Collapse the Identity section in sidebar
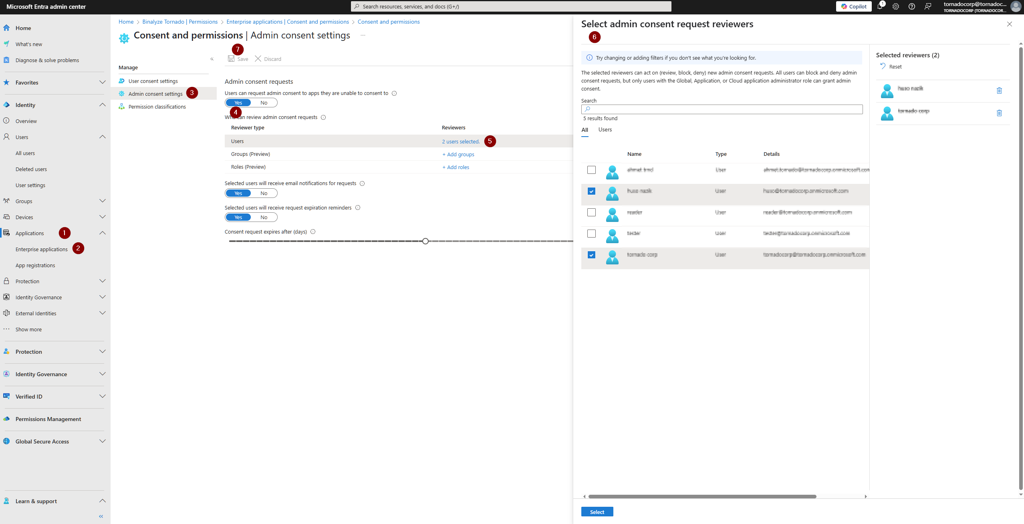This screenshot has width=1024, height=524. (x=102, y=105)
